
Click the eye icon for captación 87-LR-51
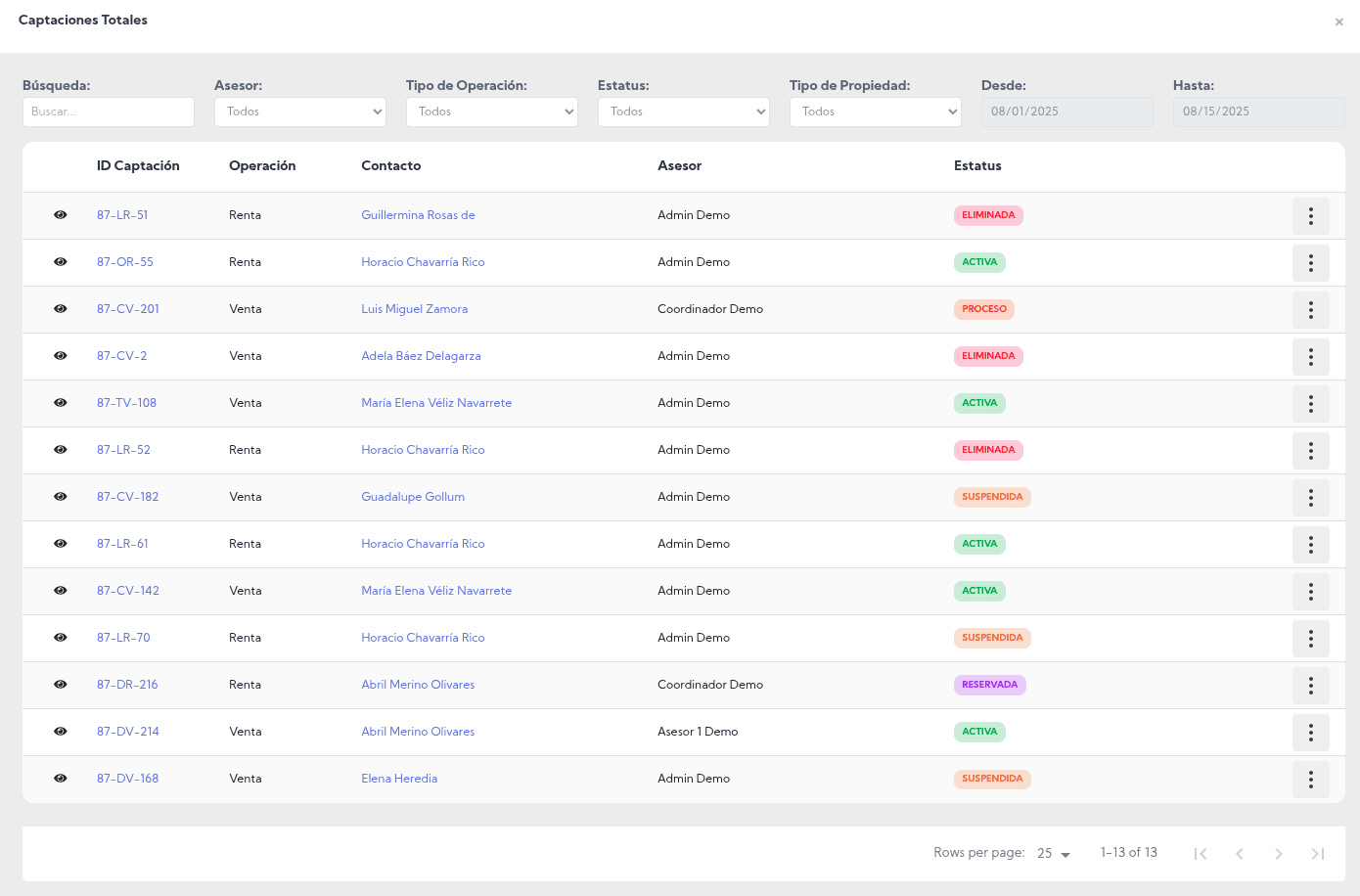(x=61, y=215)
